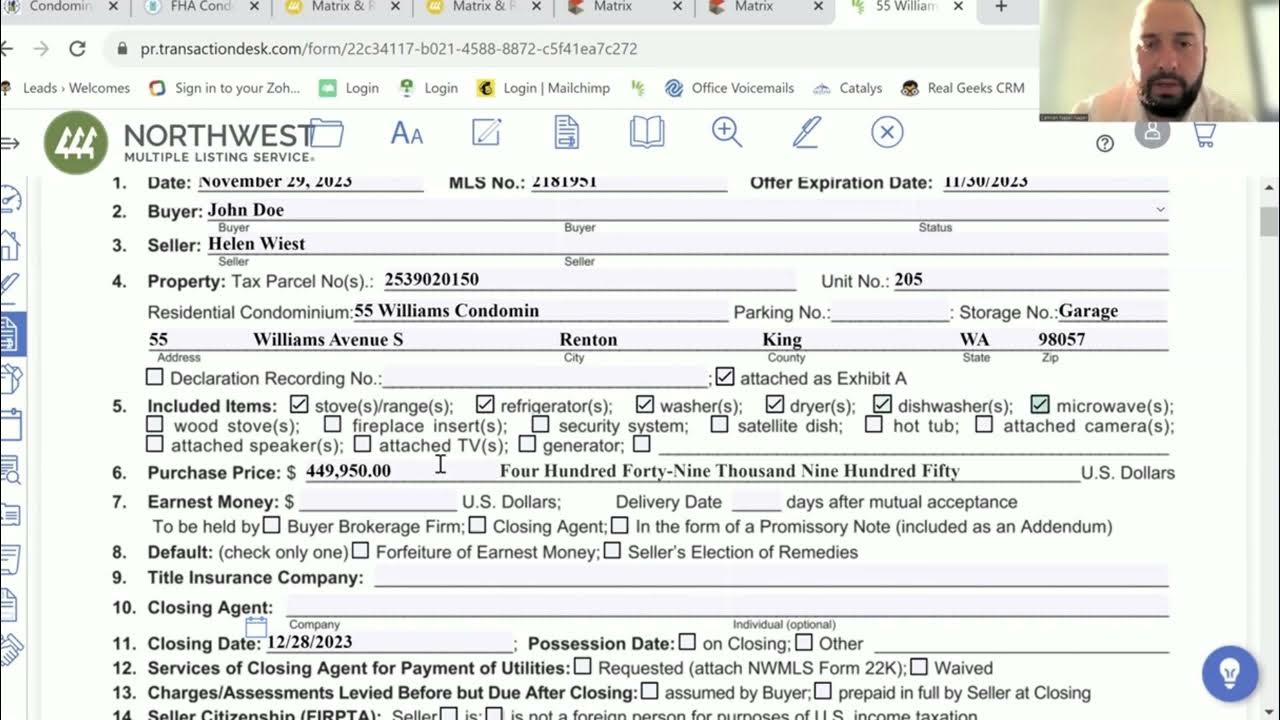This screenshot has height=720, width=1280.
Task: Click the circled X close form icon
Action: (x=887, y=132)
